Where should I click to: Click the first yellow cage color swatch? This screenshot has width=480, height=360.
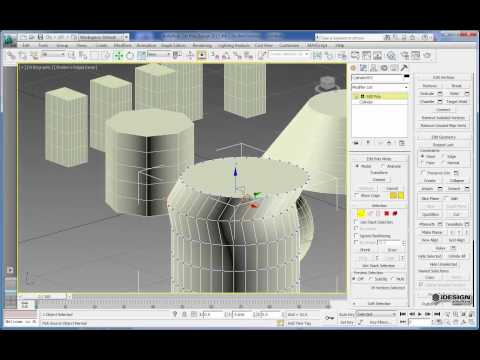393,196
